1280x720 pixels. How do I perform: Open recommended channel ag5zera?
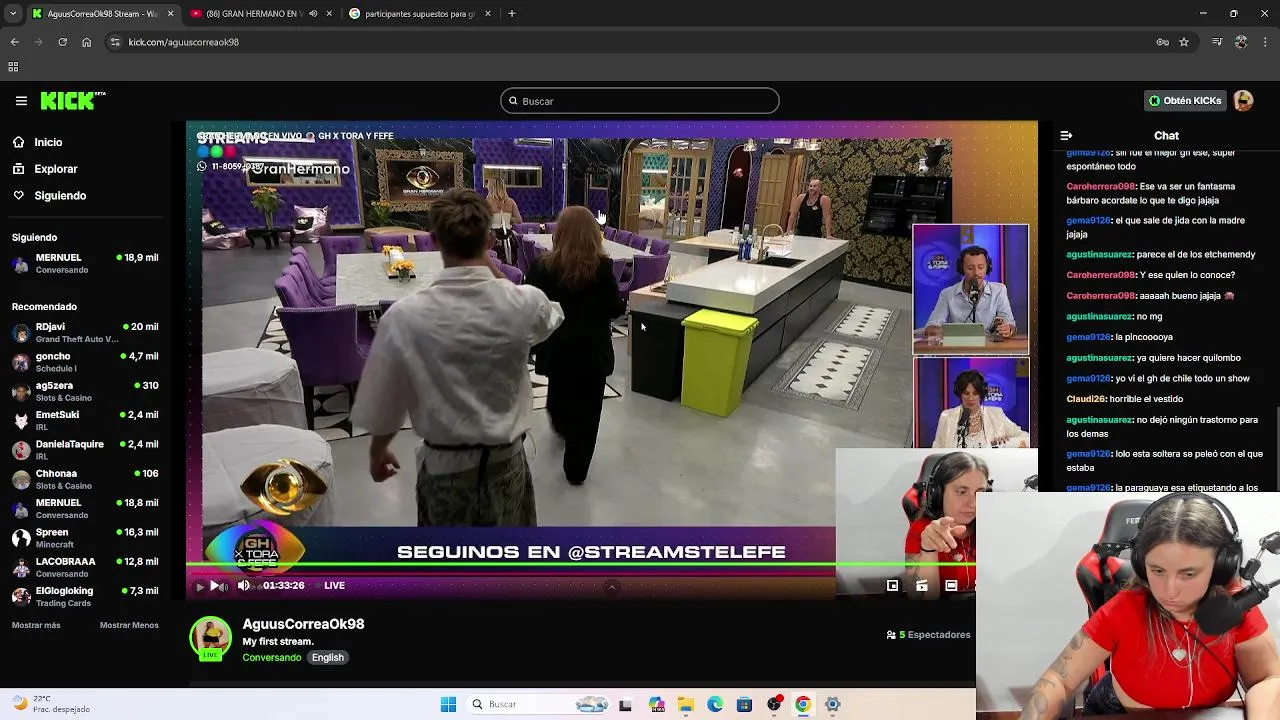pos(85,391)
